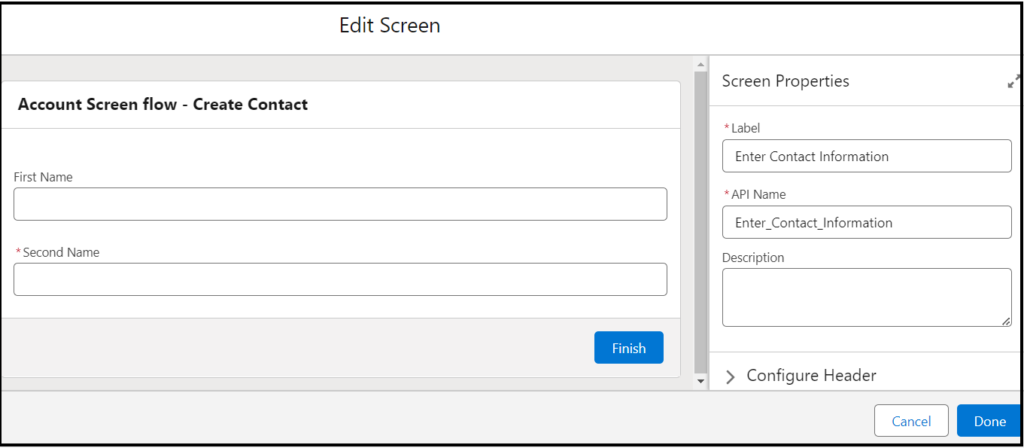1024x448 pixels.
Task: Click the canvas vertical scrollbar thumb
Action: (x=700, y=222)
